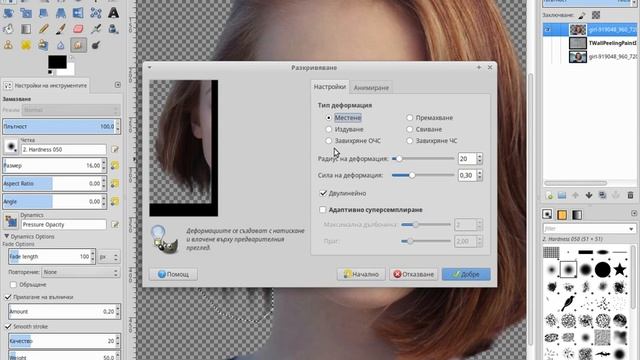This screenshot has height=360, width=640.
Task: Open the tool options tab menu
Action: coord(118,85)
